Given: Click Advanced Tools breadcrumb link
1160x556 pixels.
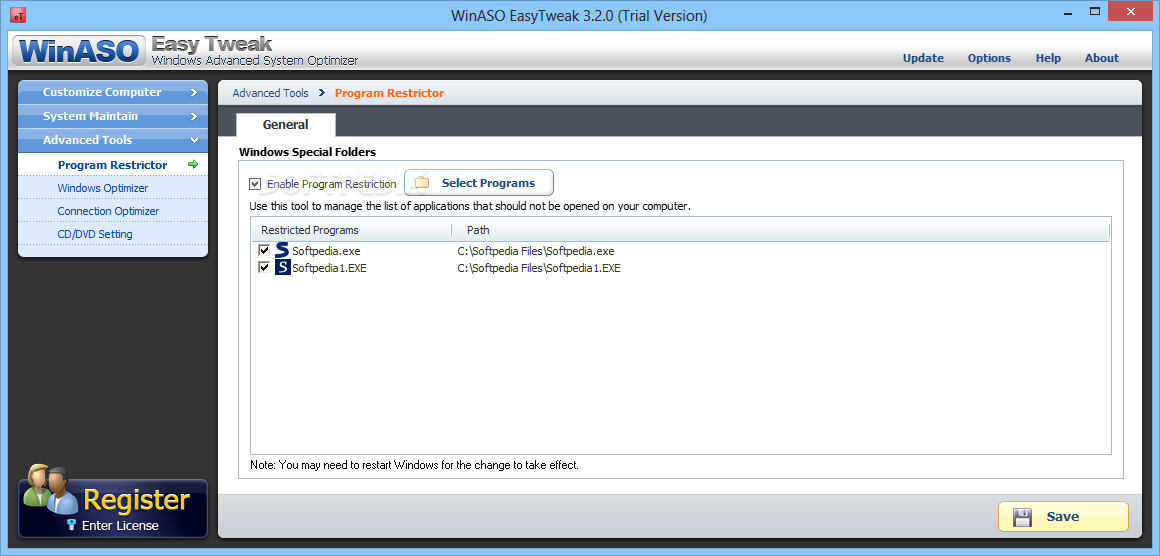Looking at the screenshot, I should coord(270,93).
